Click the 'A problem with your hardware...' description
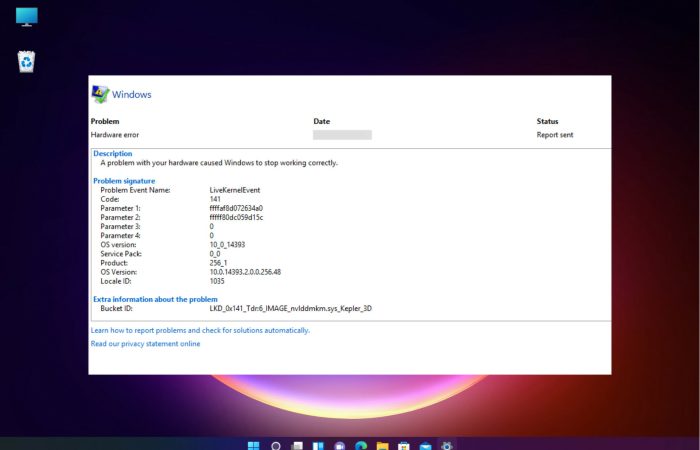 (x=219, y=163)
